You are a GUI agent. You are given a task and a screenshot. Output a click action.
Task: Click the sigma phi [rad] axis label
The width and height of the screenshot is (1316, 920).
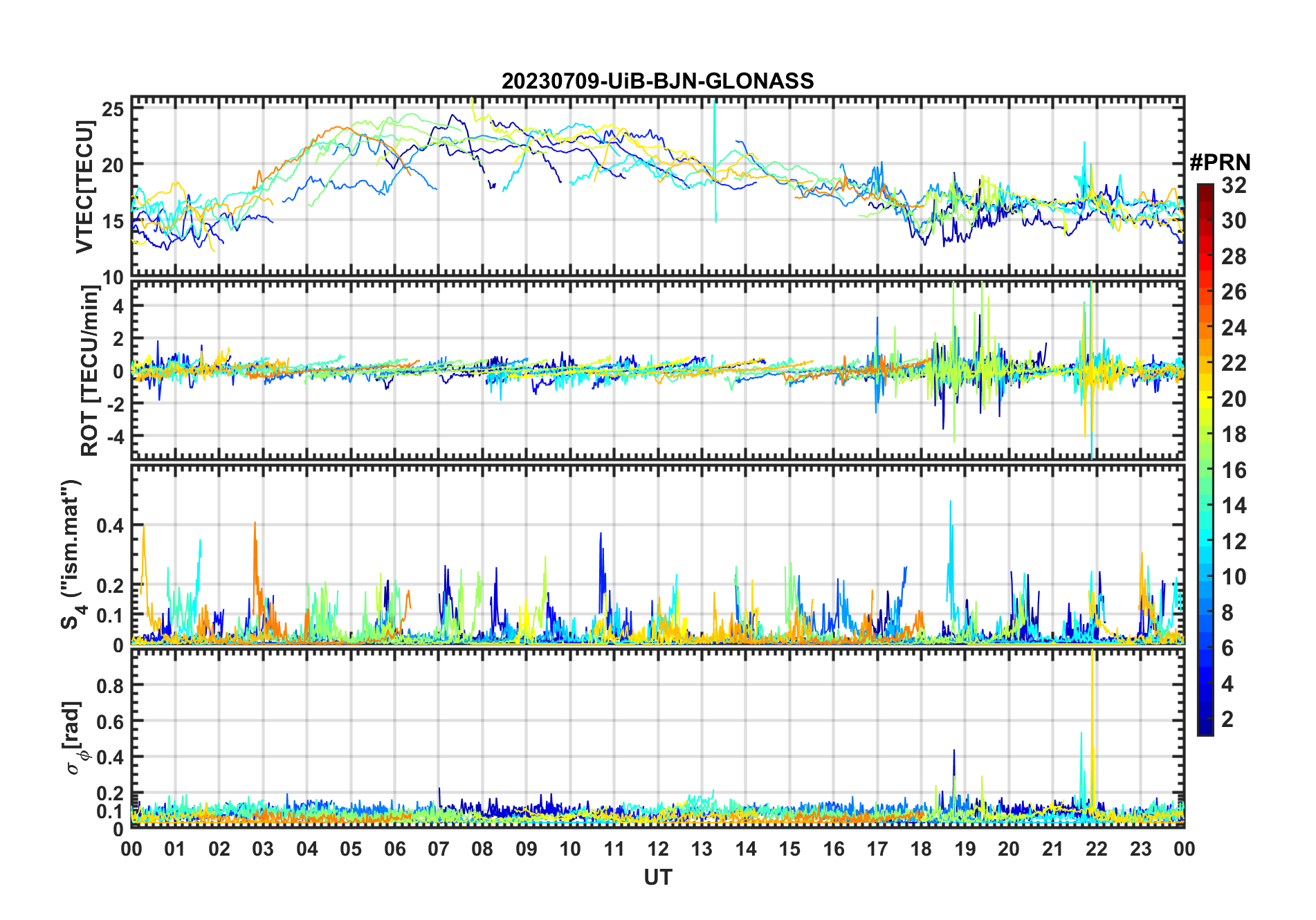[x=74, y=738]
